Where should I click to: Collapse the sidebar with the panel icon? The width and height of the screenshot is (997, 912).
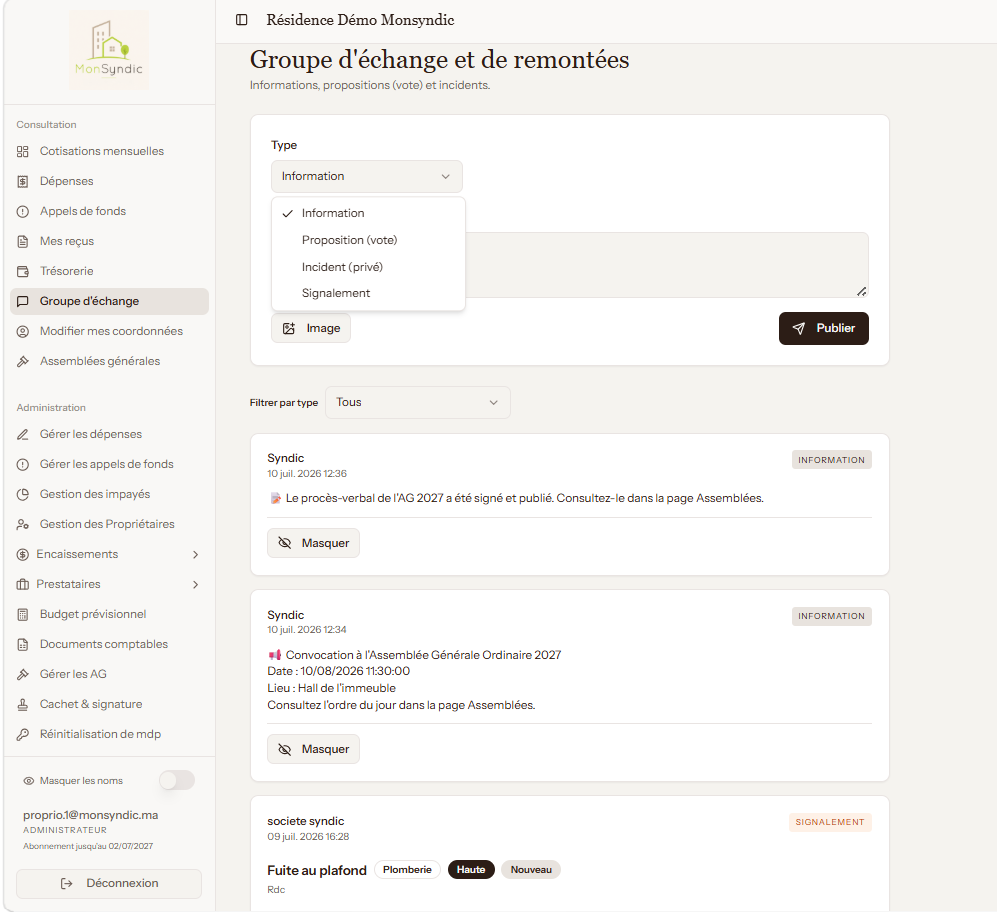pyautogui.click(x=242, y=20)
